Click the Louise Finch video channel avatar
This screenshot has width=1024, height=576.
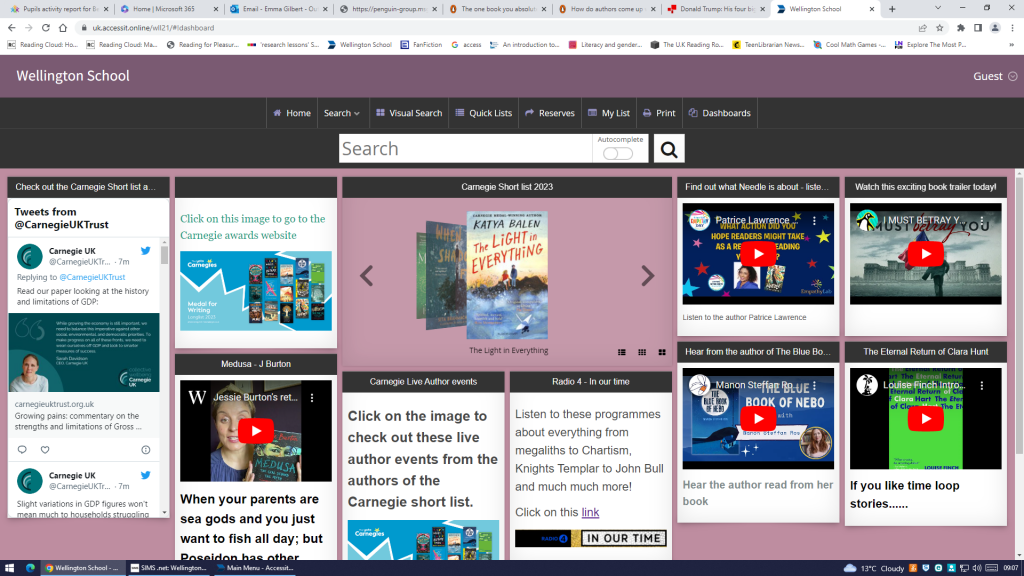pyautogui.click(x=867, y=385)
